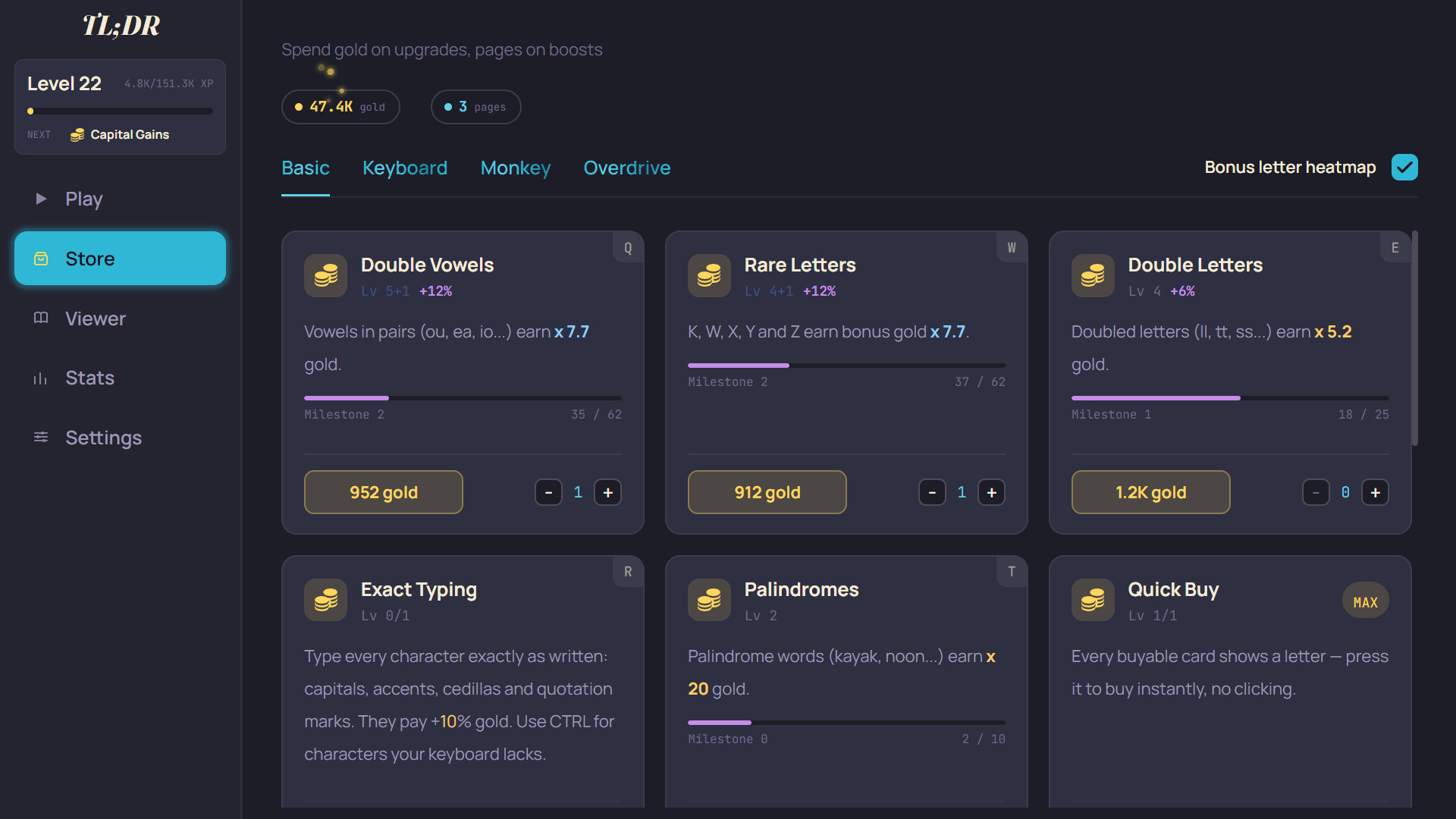
Task: Click the Rare Letters coin icon
Action: point(709,275)
